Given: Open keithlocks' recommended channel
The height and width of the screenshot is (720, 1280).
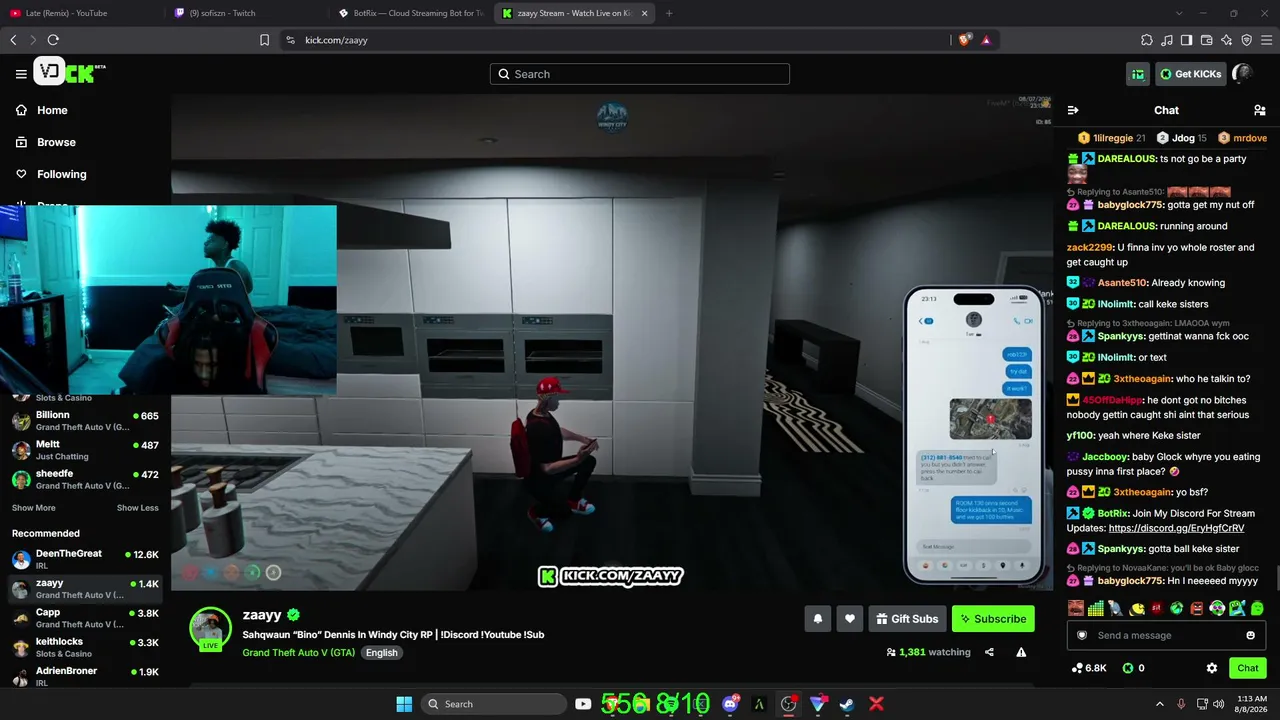Looking at the screenshot, I should tap(85, 647).
